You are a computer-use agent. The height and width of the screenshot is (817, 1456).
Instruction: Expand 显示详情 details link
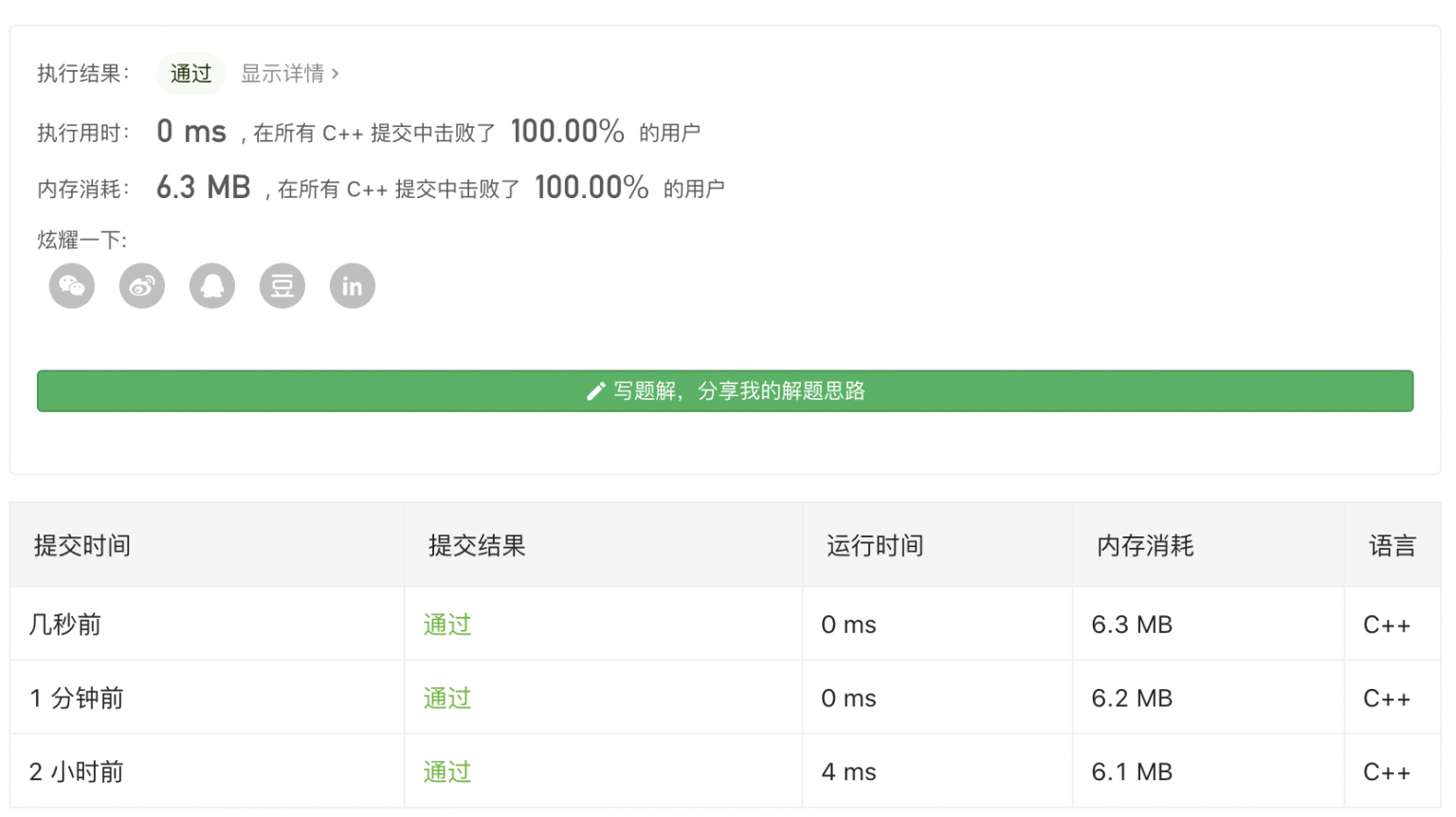tap(289, 74)
